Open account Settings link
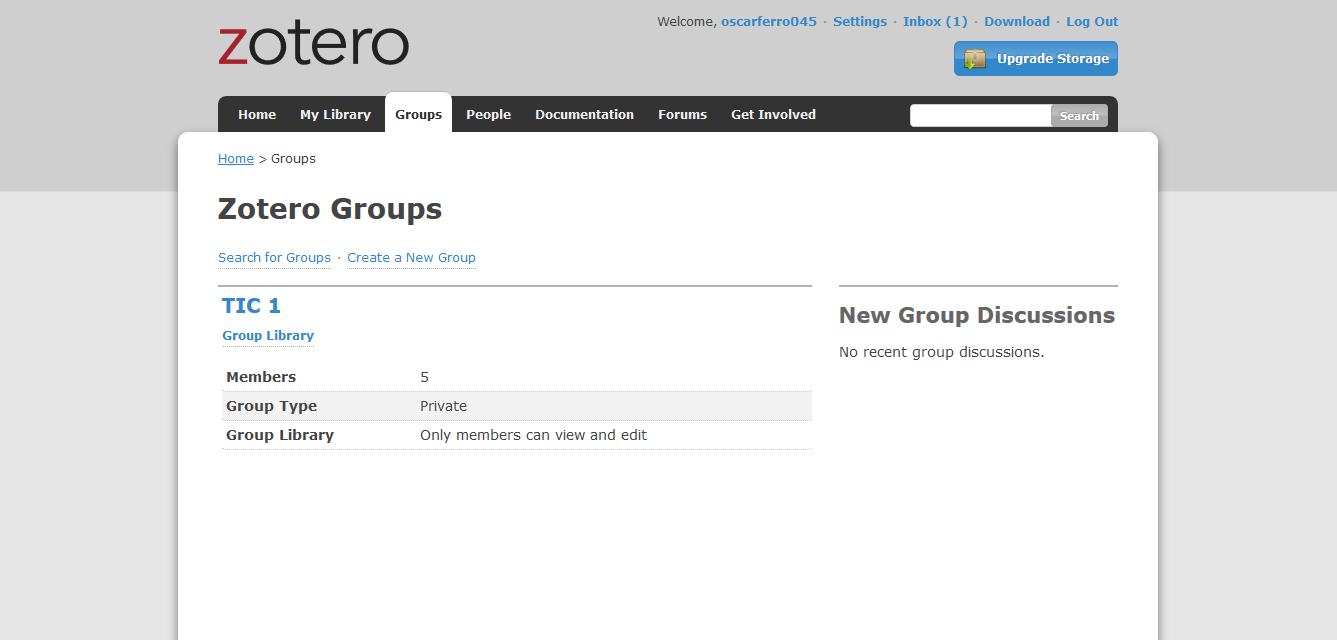This screenshot has height=640, width=1337. 860,21
